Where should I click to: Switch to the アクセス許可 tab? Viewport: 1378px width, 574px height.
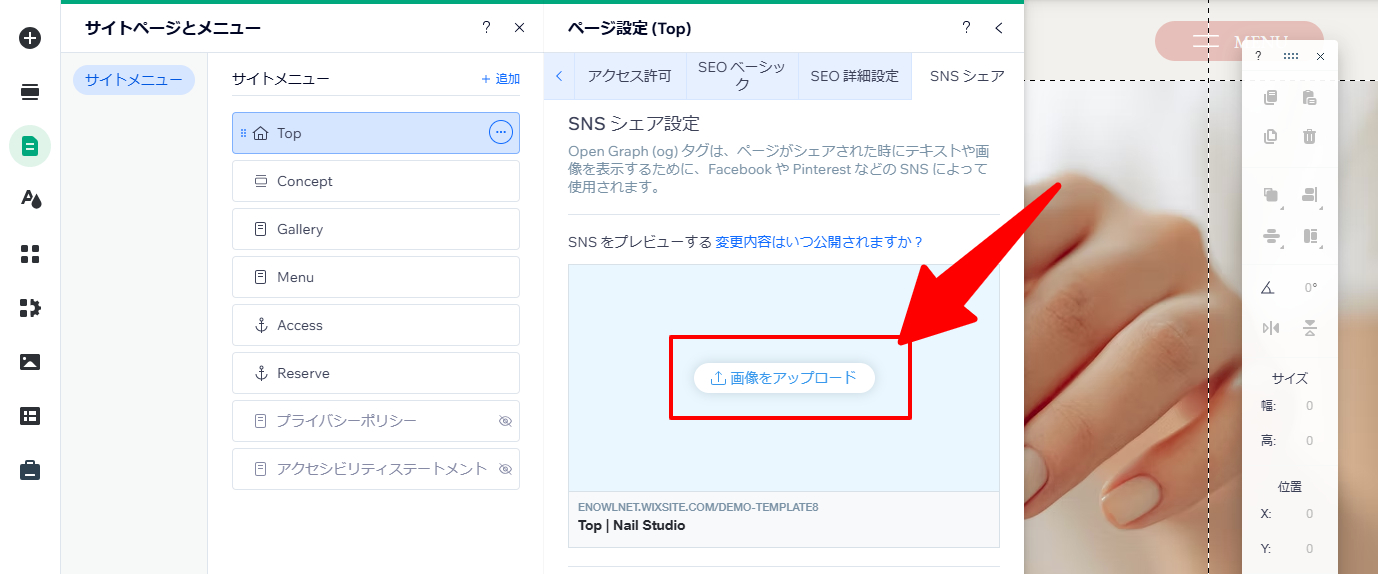(x=629, y=76)
